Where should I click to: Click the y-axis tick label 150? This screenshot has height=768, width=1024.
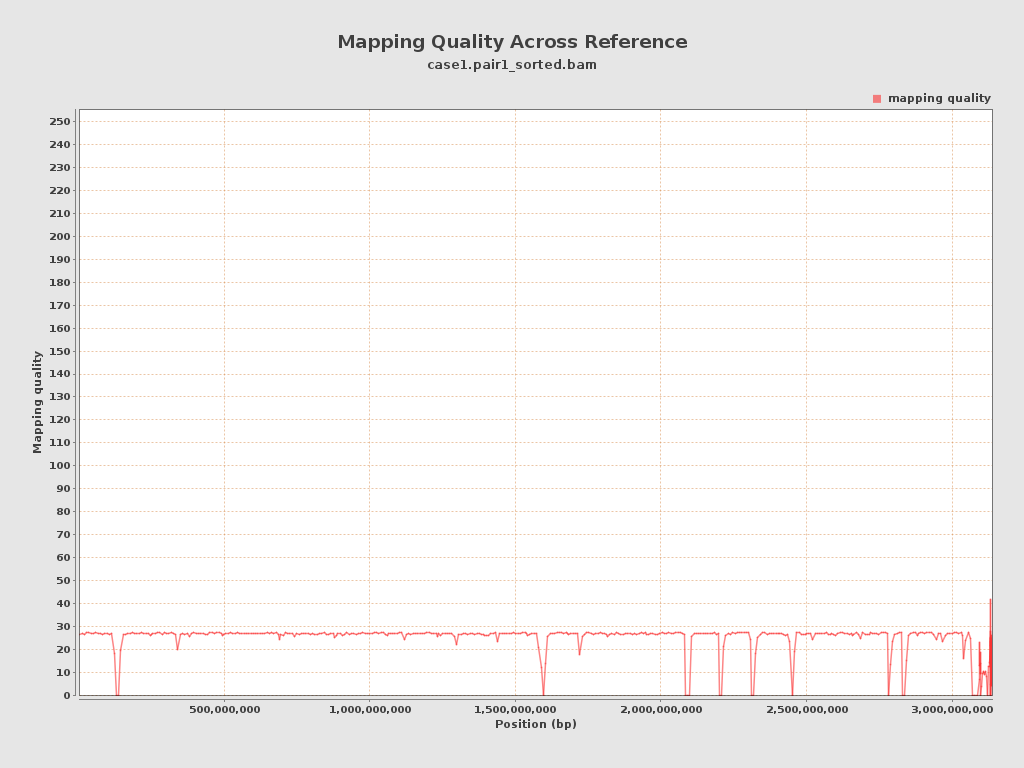[x=59, y=351]
